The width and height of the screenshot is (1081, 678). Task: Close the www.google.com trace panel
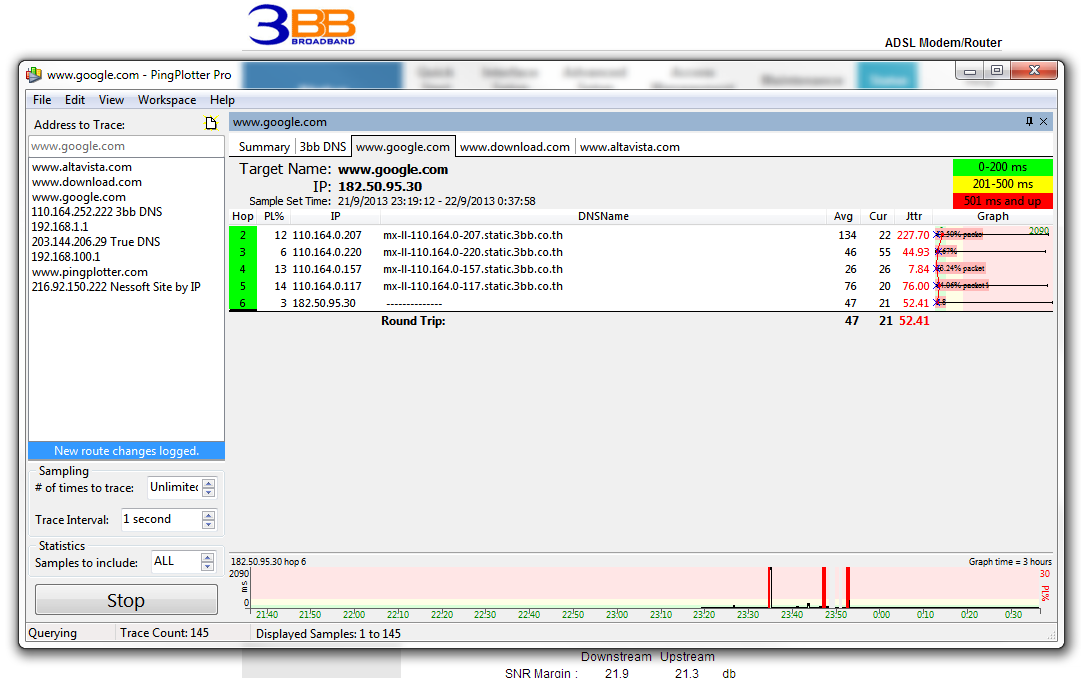(x=1044, y=121)
